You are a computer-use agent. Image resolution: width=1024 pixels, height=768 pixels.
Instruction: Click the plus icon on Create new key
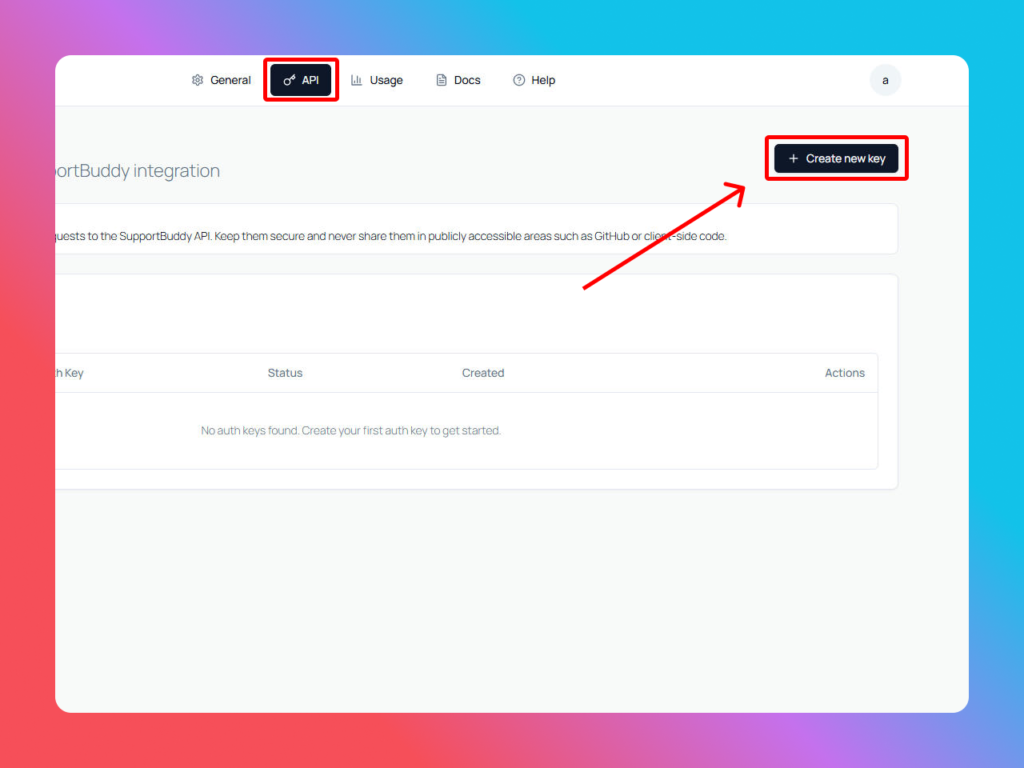[x=793, y=158]
